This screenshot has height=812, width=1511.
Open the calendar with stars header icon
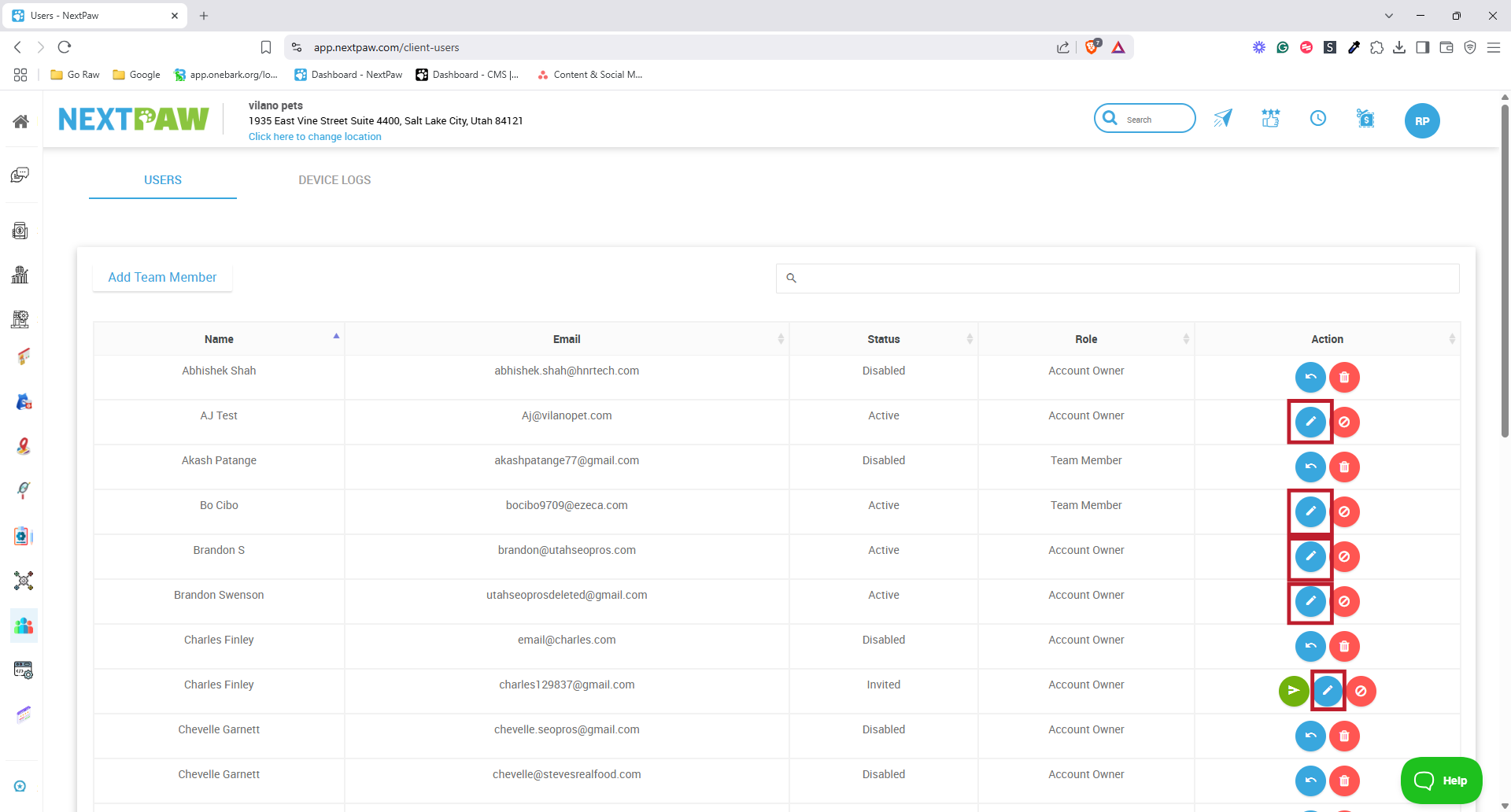point(1271,119)
